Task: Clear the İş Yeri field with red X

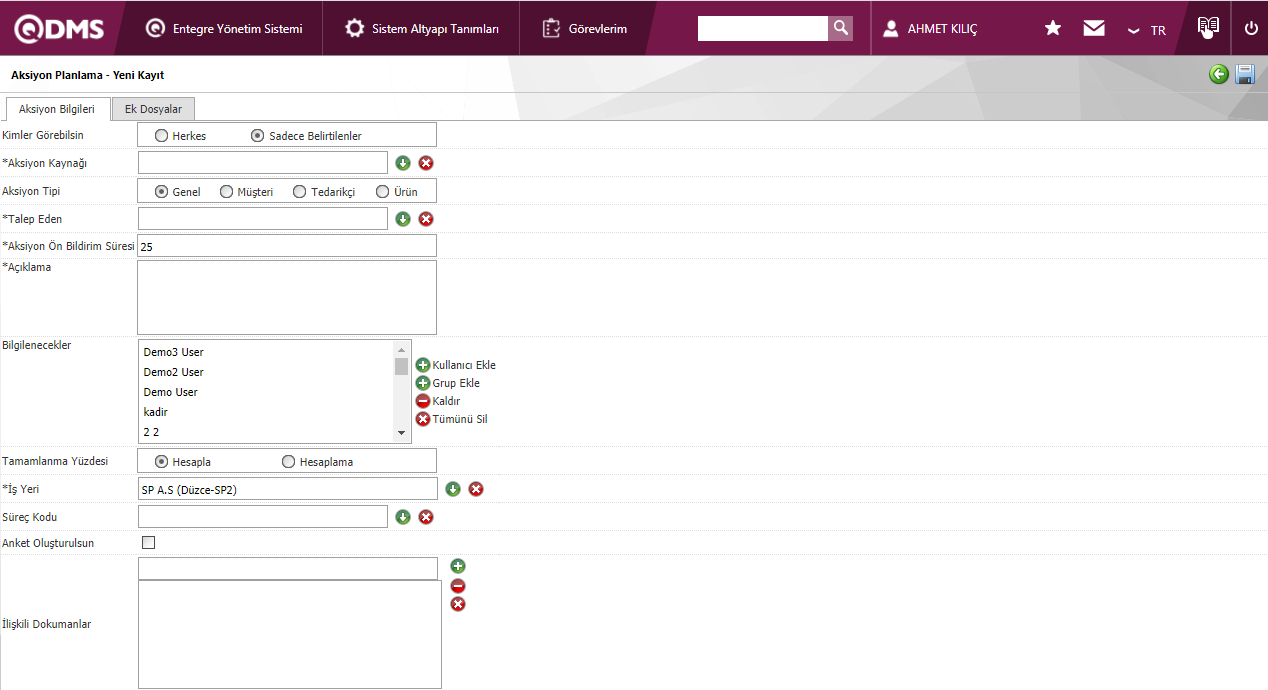Action: pos(476,489)
